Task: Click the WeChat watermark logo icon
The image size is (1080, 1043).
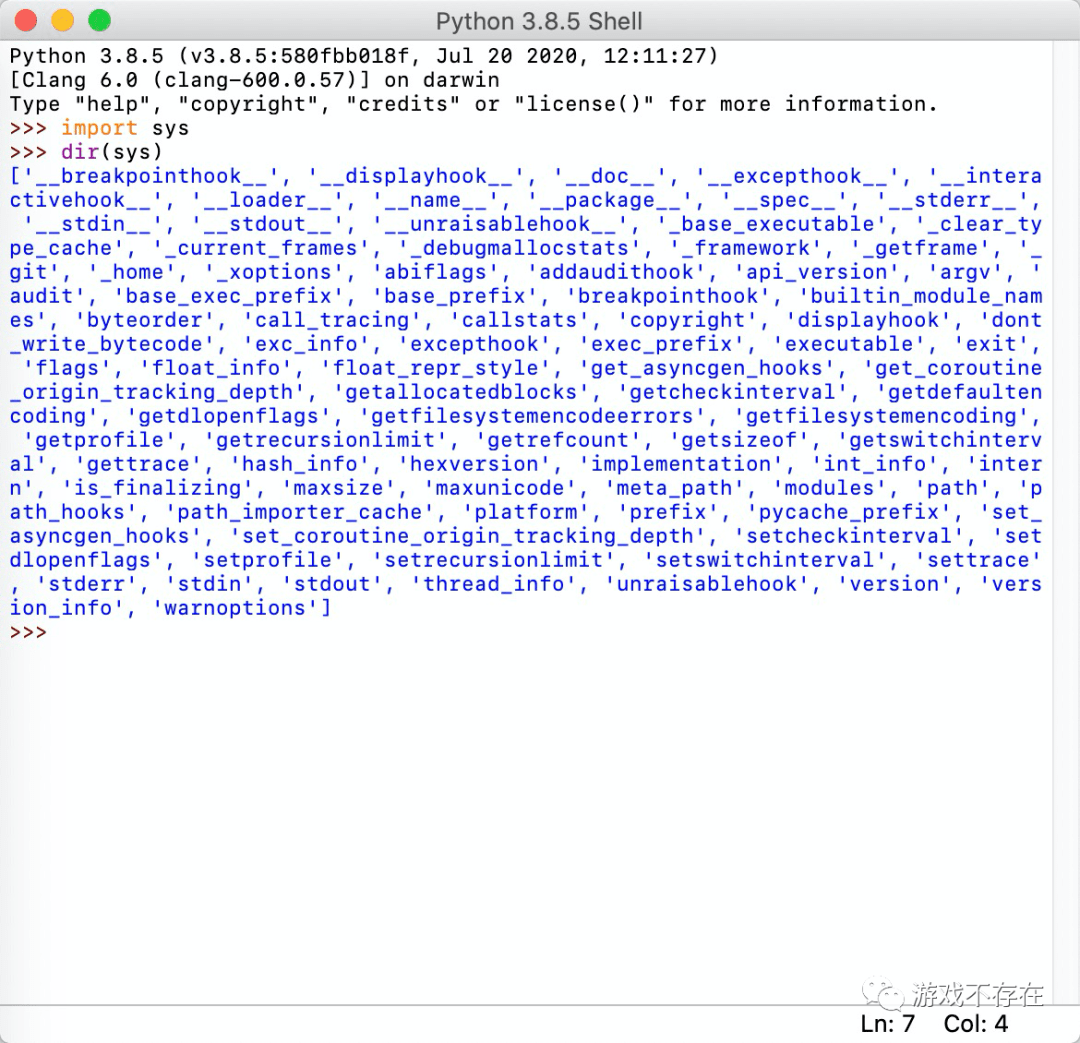Action: (884, 991)
